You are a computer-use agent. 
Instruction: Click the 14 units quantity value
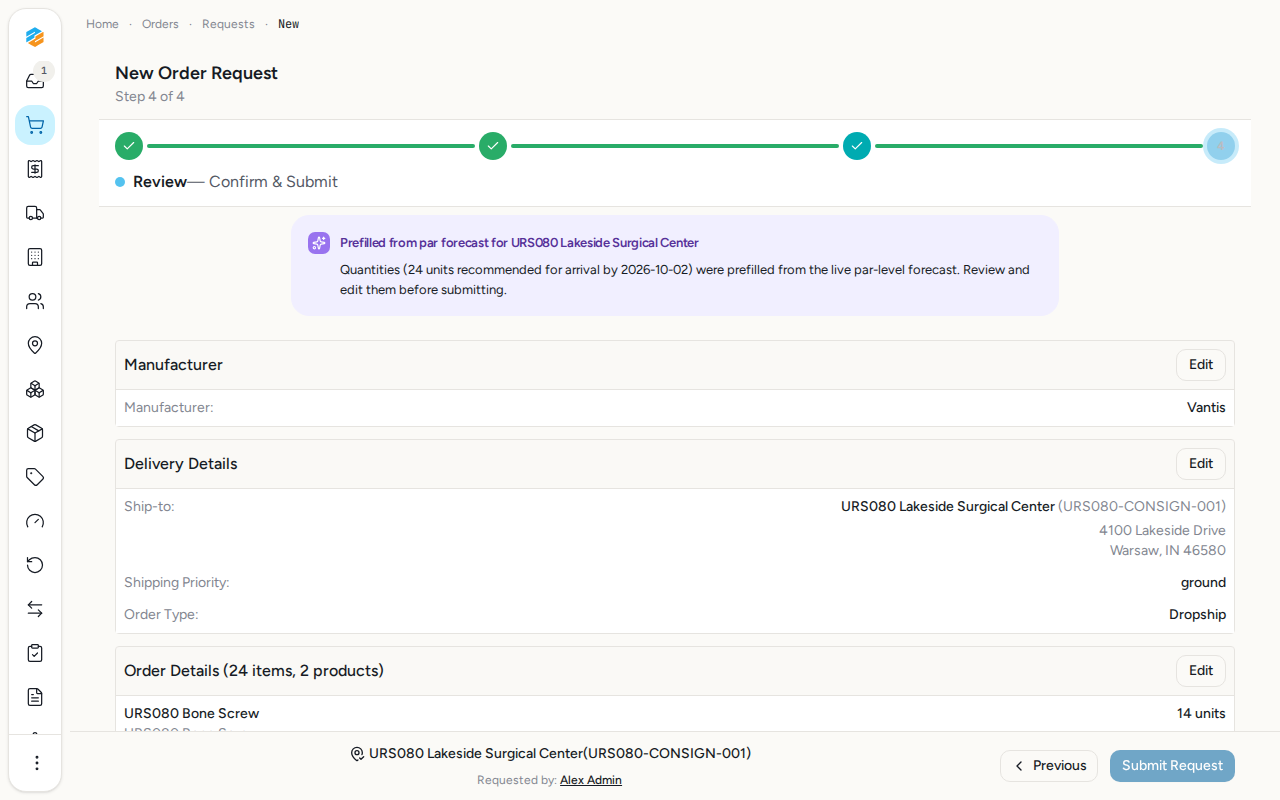pyautogui.click(x=1201, y=713)
